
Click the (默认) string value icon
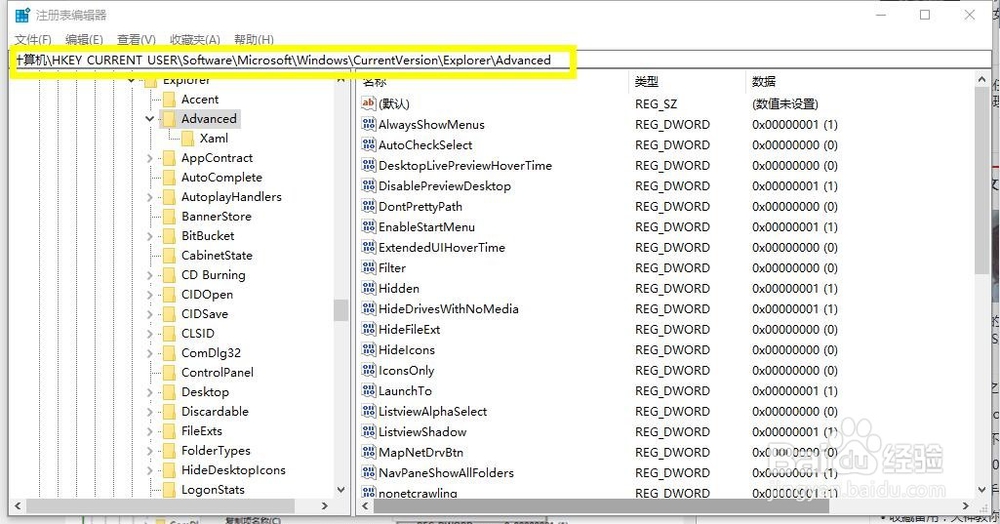[x=369, y=103]
